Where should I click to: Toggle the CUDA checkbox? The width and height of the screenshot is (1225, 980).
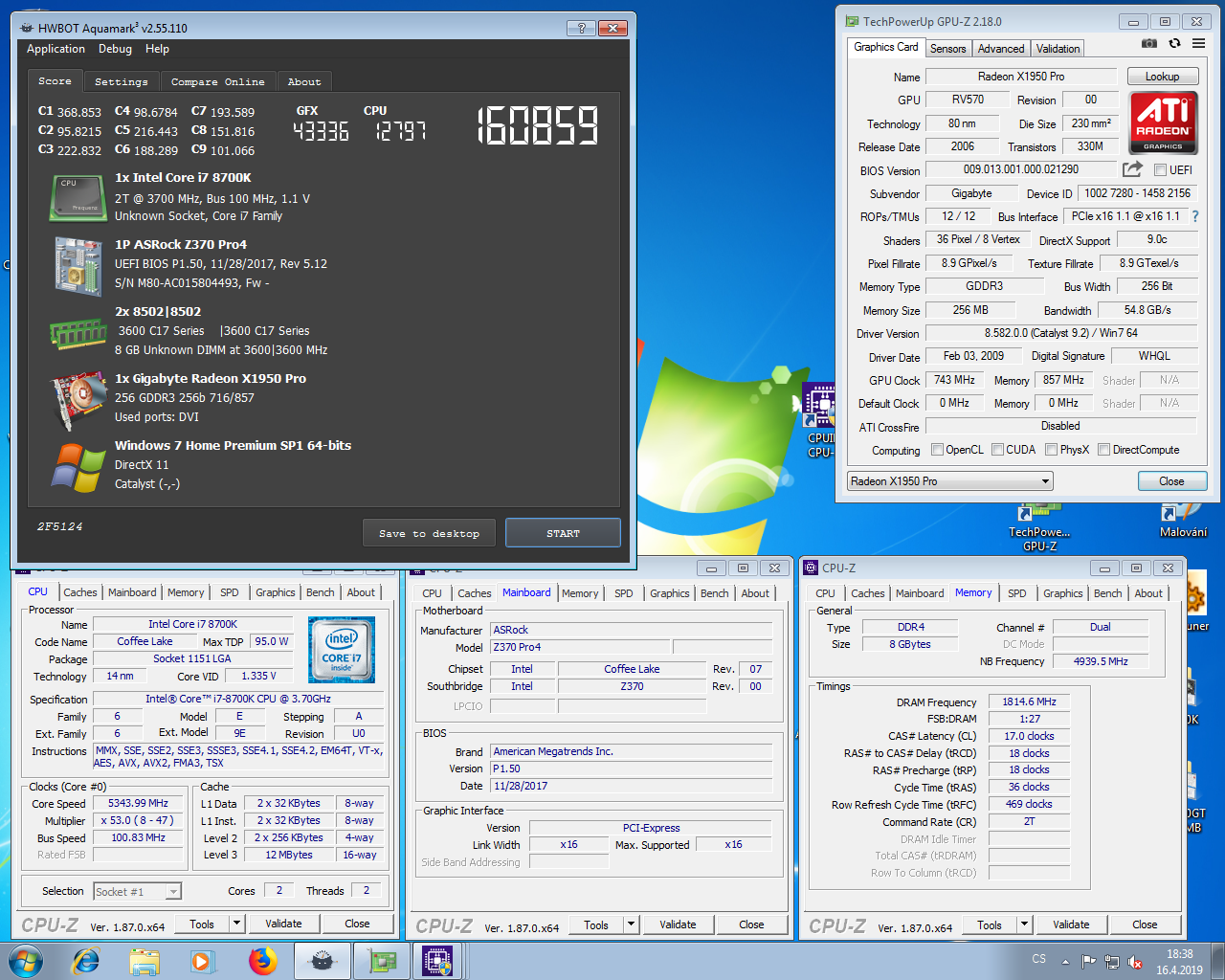tap(997, 450)
